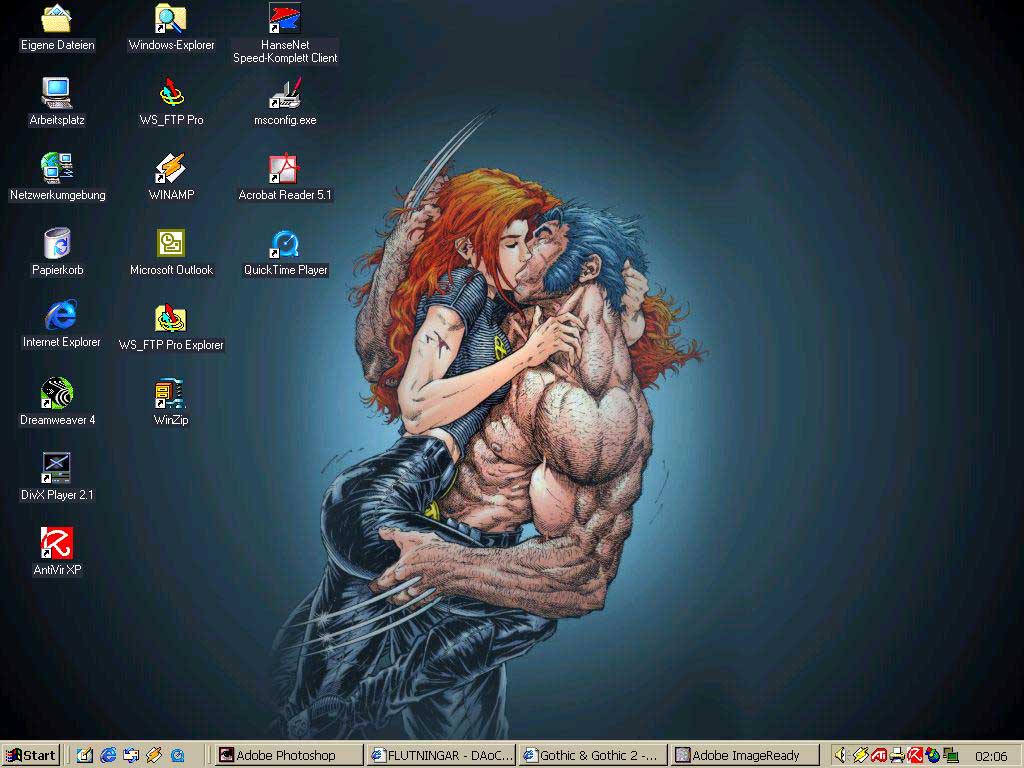Launch Microsoft Outlook from the desktop
The image size is (1024, 768).
coord(171,244)
